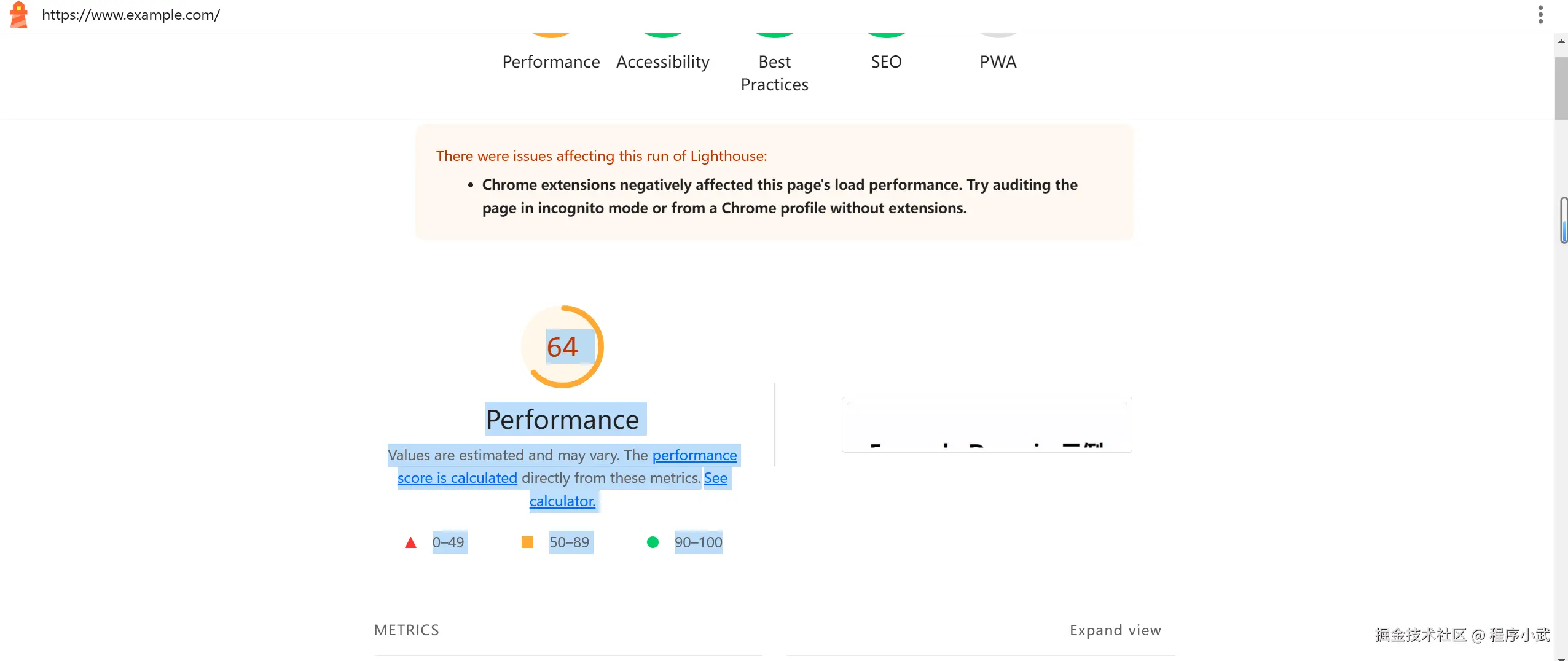Click the vertical scrollbar thumb

pyautogui.click(x=1561, y=89)
